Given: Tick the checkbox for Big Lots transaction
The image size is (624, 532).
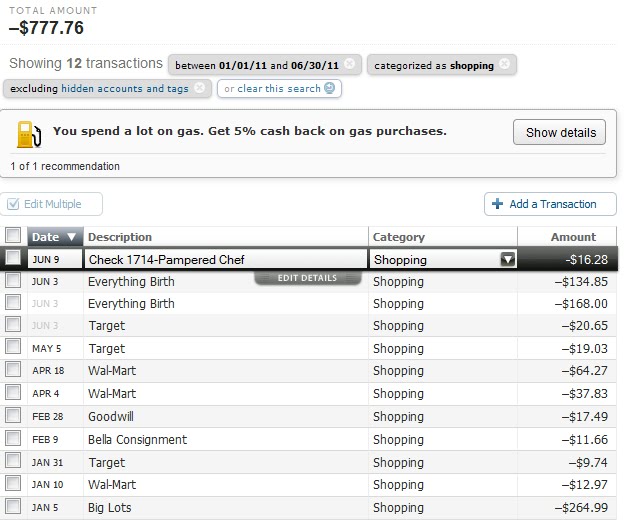Looking at the screenshot, I should pyautogui.click(x=13, y=507).
